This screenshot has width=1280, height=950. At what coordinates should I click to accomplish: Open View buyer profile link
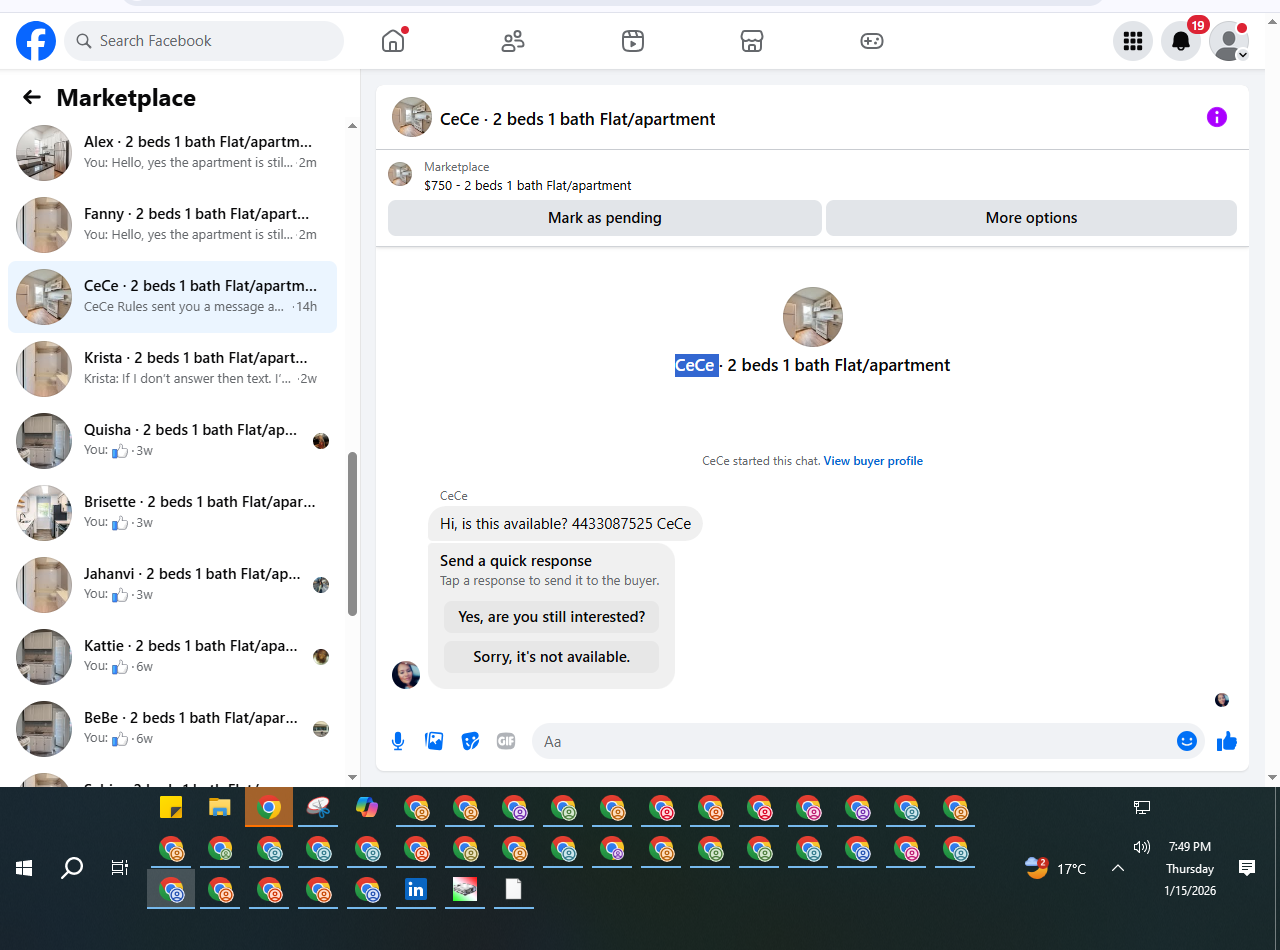[x=873, y=461]
